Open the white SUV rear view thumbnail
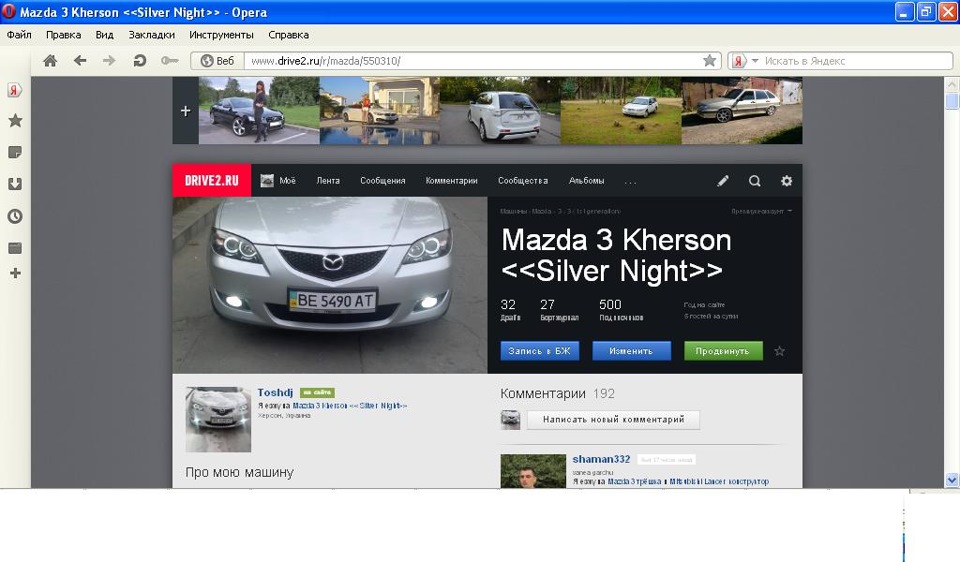Screen dimensions: 960x562 tap(500, 111)
